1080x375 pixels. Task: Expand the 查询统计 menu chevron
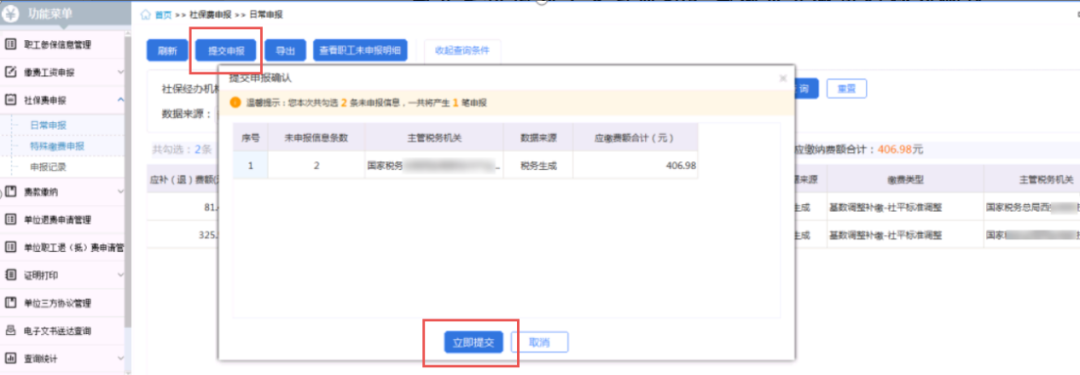pos(121,358)
